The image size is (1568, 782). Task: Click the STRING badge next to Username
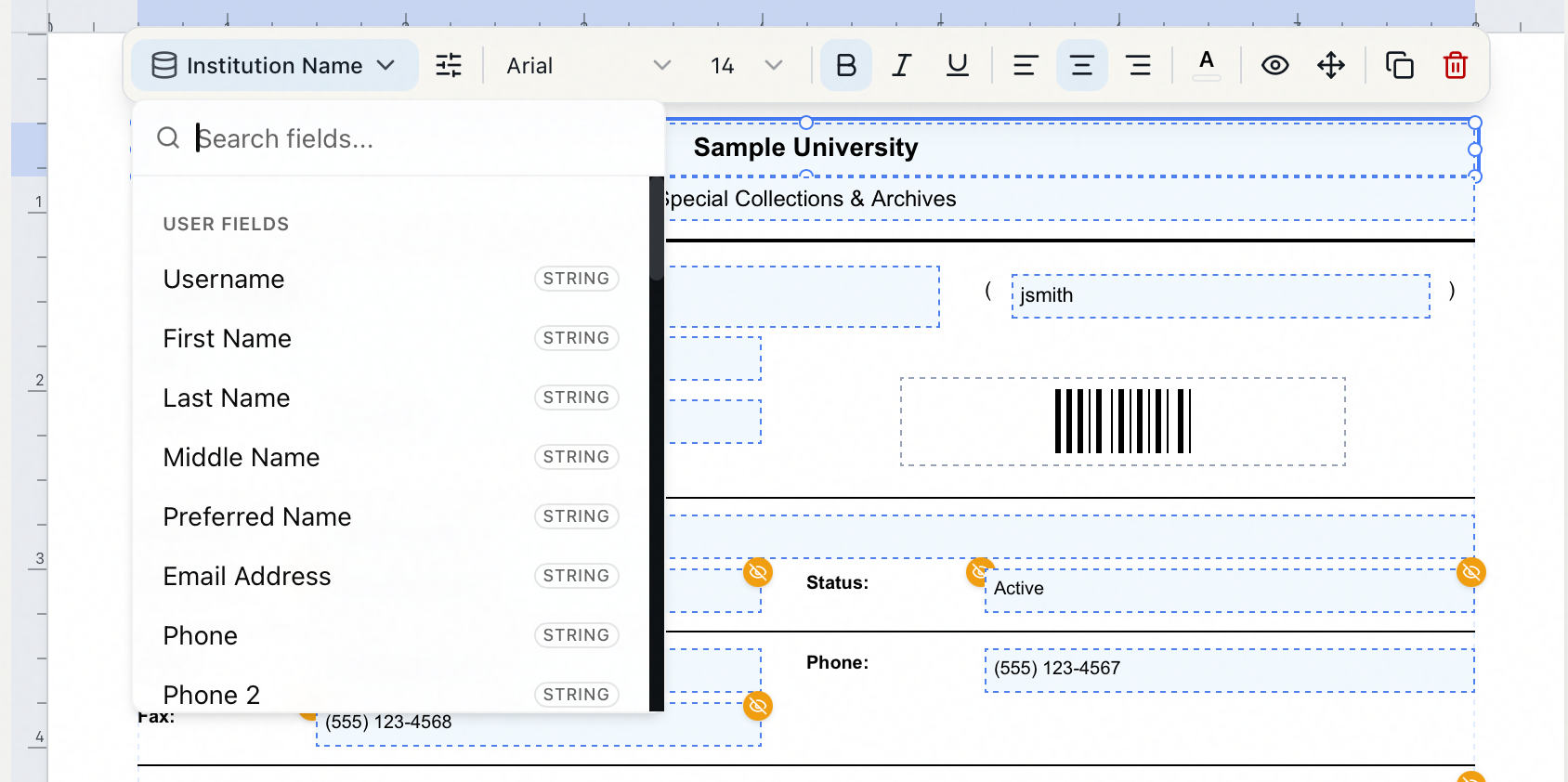[576, 279]
